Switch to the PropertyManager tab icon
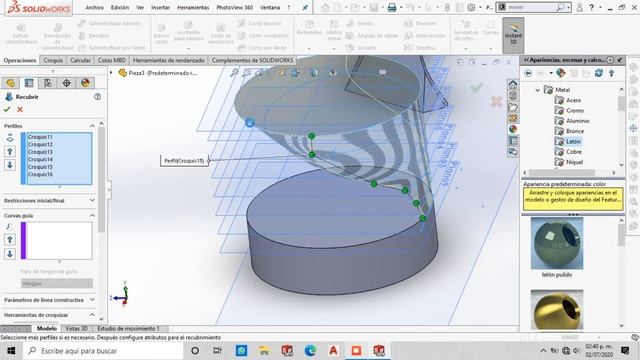 [x=29, y=83]
